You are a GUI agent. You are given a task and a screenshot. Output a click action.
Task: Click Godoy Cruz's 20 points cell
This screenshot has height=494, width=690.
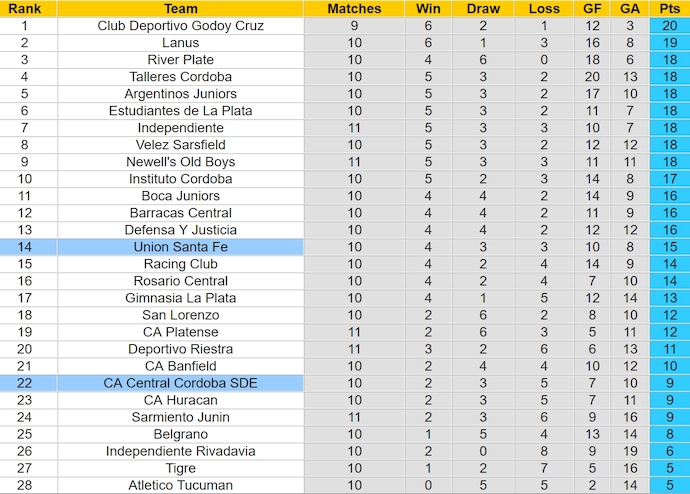pos(669,26)
